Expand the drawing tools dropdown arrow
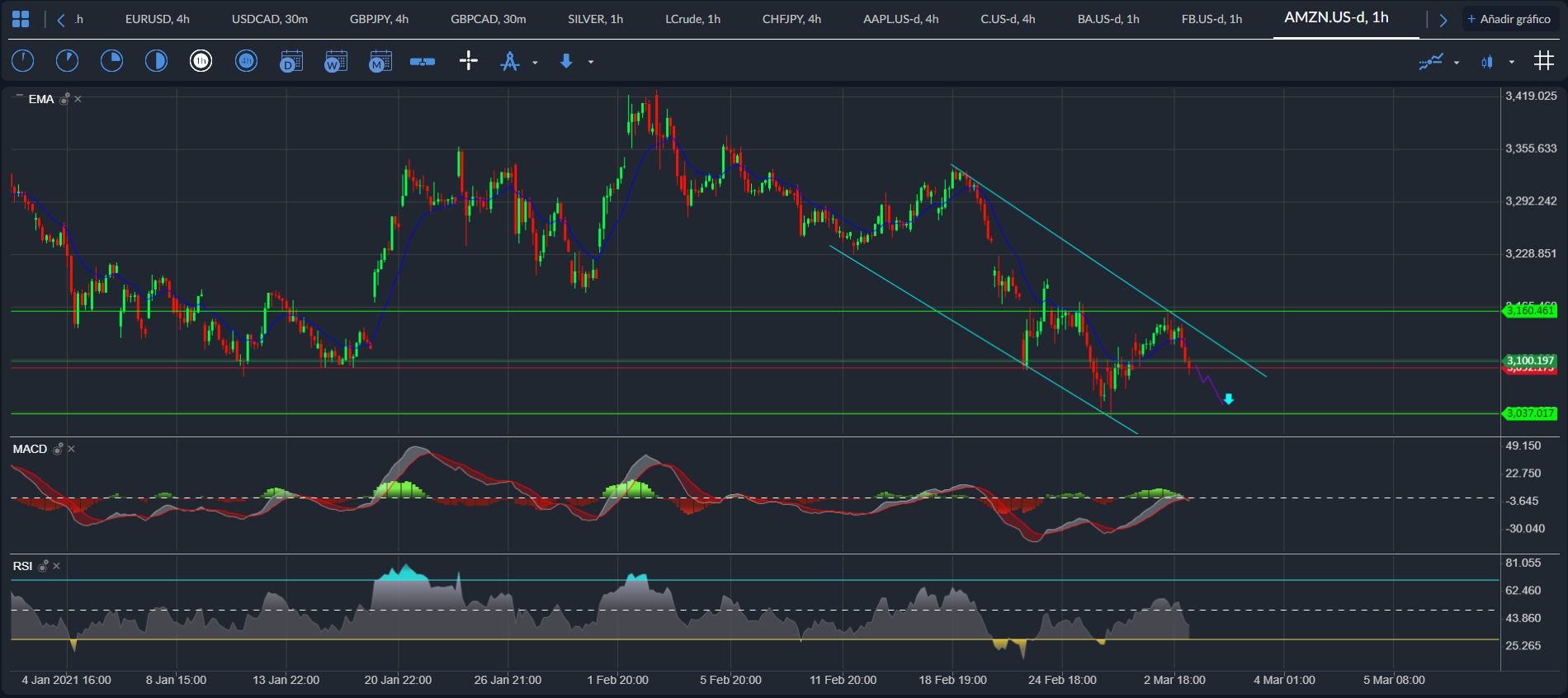 [x=535, y=62]
